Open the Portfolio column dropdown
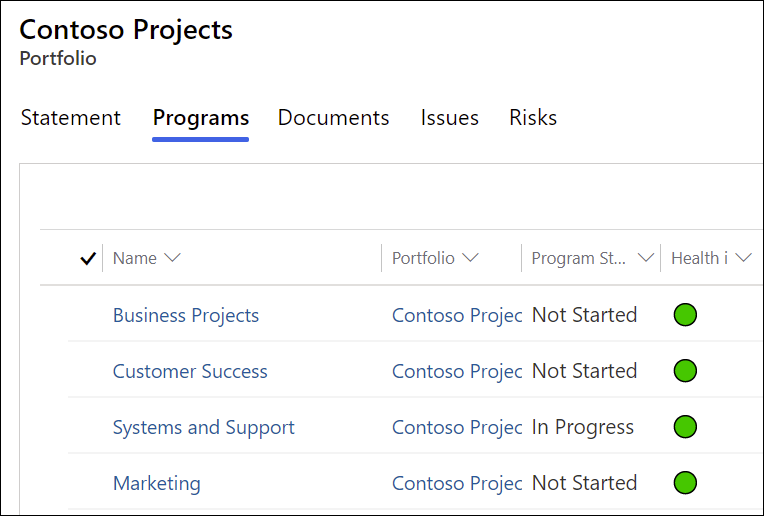The image size is (764, 516). pos(470,258)
